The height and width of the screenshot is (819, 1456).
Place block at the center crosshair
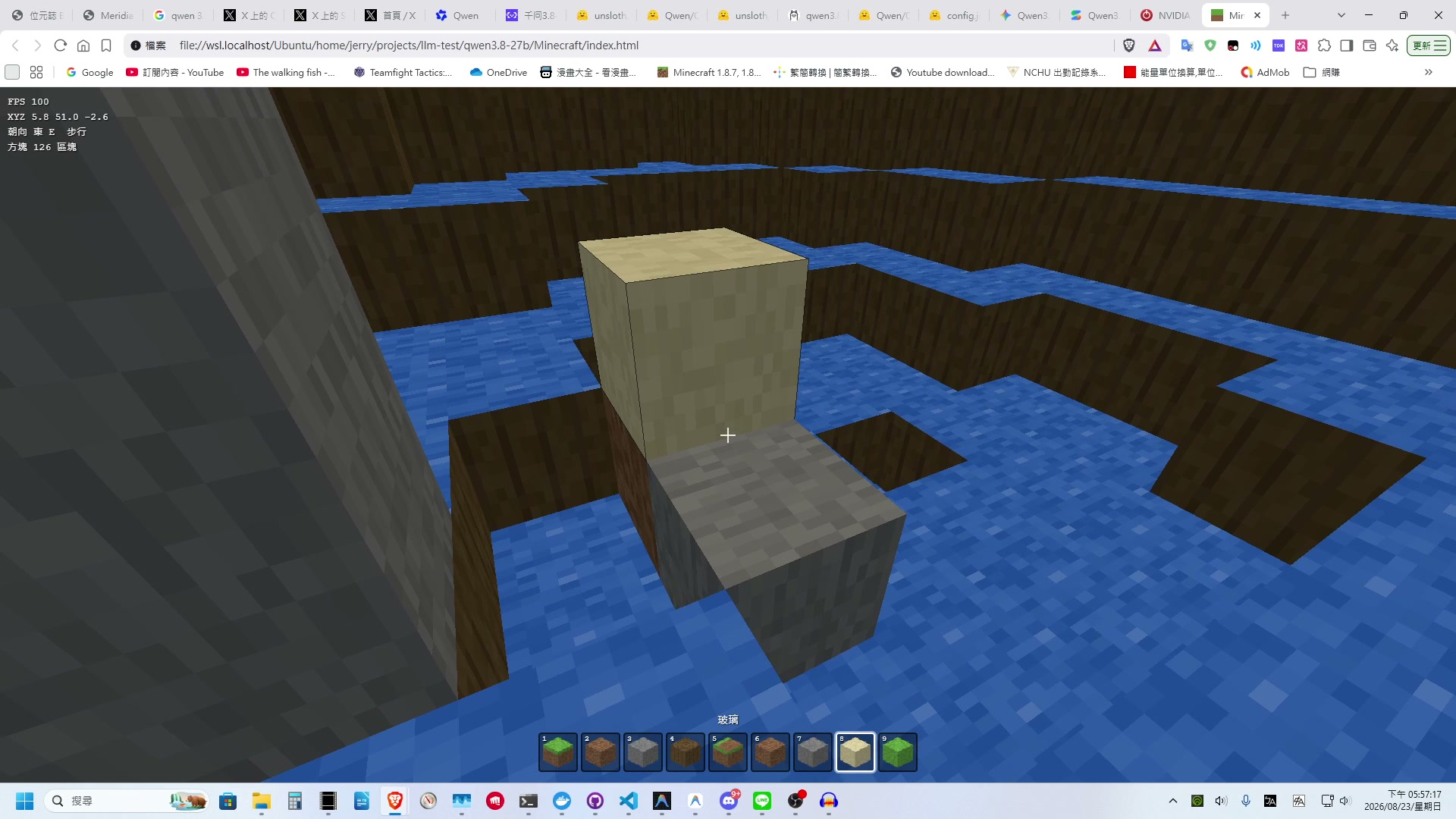tap(728, 435)
